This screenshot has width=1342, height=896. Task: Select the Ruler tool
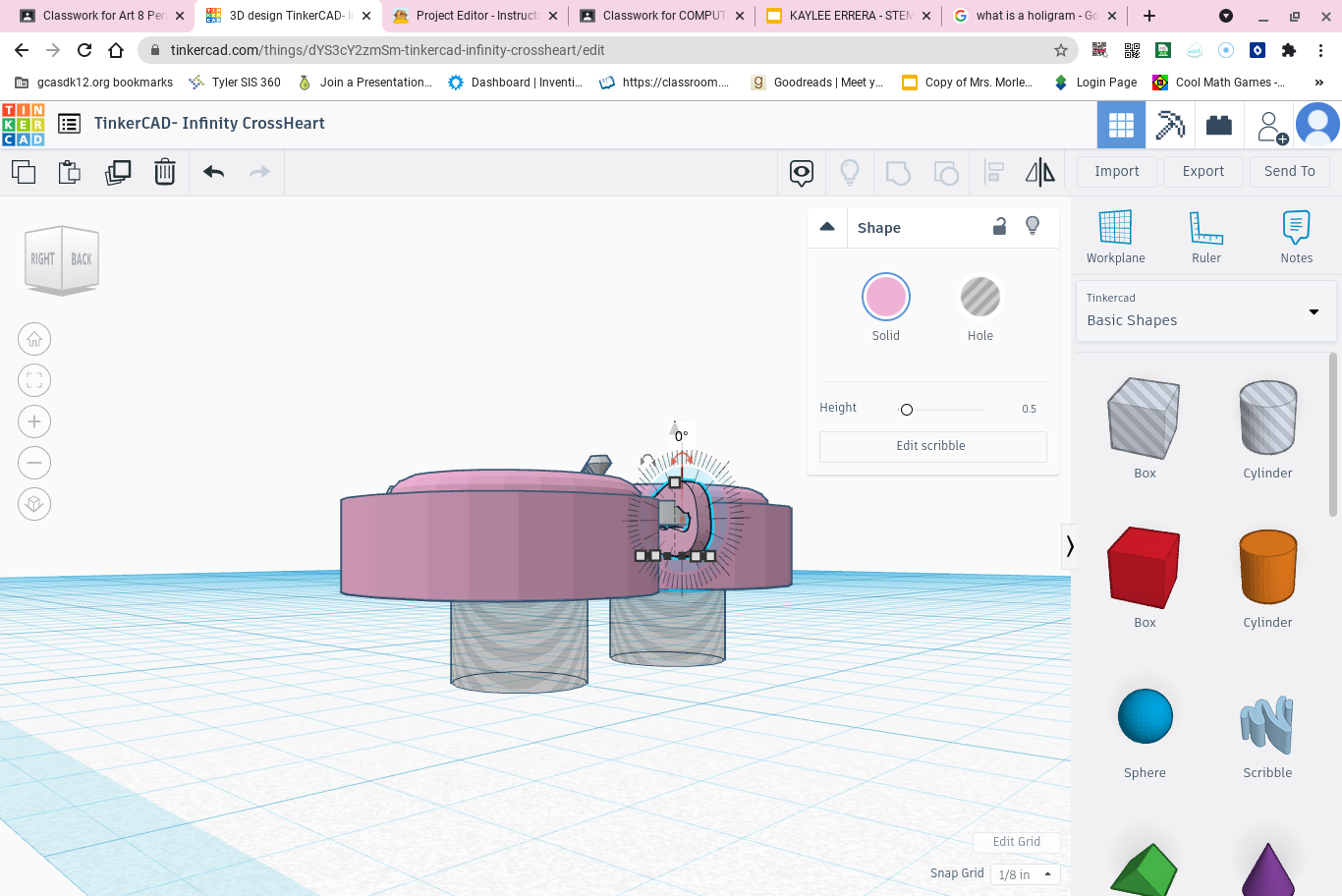(x=1205, y=237)
